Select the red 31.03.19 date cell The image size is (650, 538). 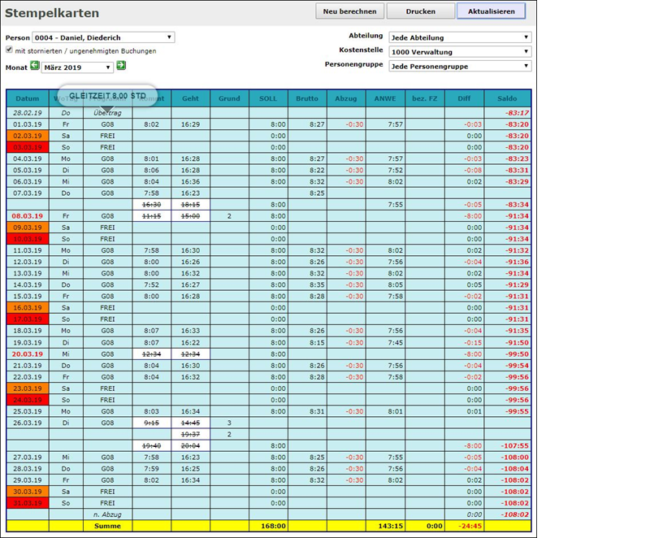coord(27,503)
